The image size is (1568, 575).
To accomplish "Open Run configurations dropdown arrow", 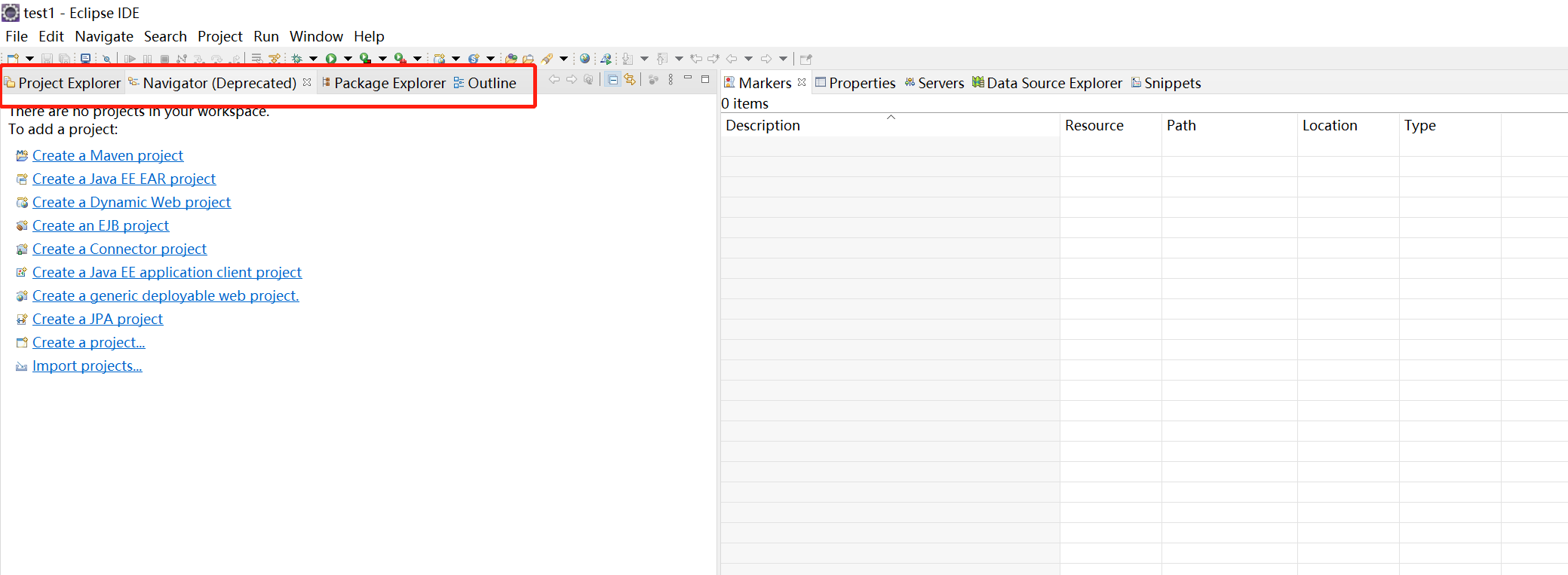I will (348, 58).
